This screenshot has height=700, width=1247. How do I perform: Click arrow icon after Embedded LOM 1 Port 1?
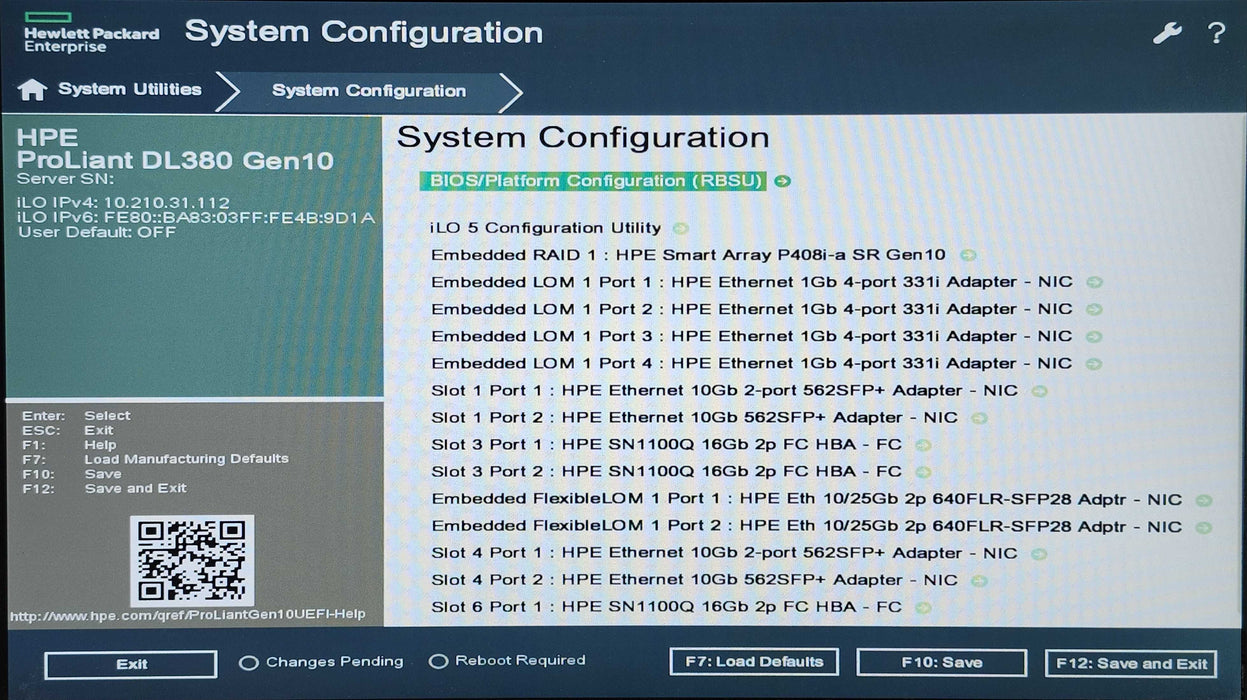pos(1094,282)
